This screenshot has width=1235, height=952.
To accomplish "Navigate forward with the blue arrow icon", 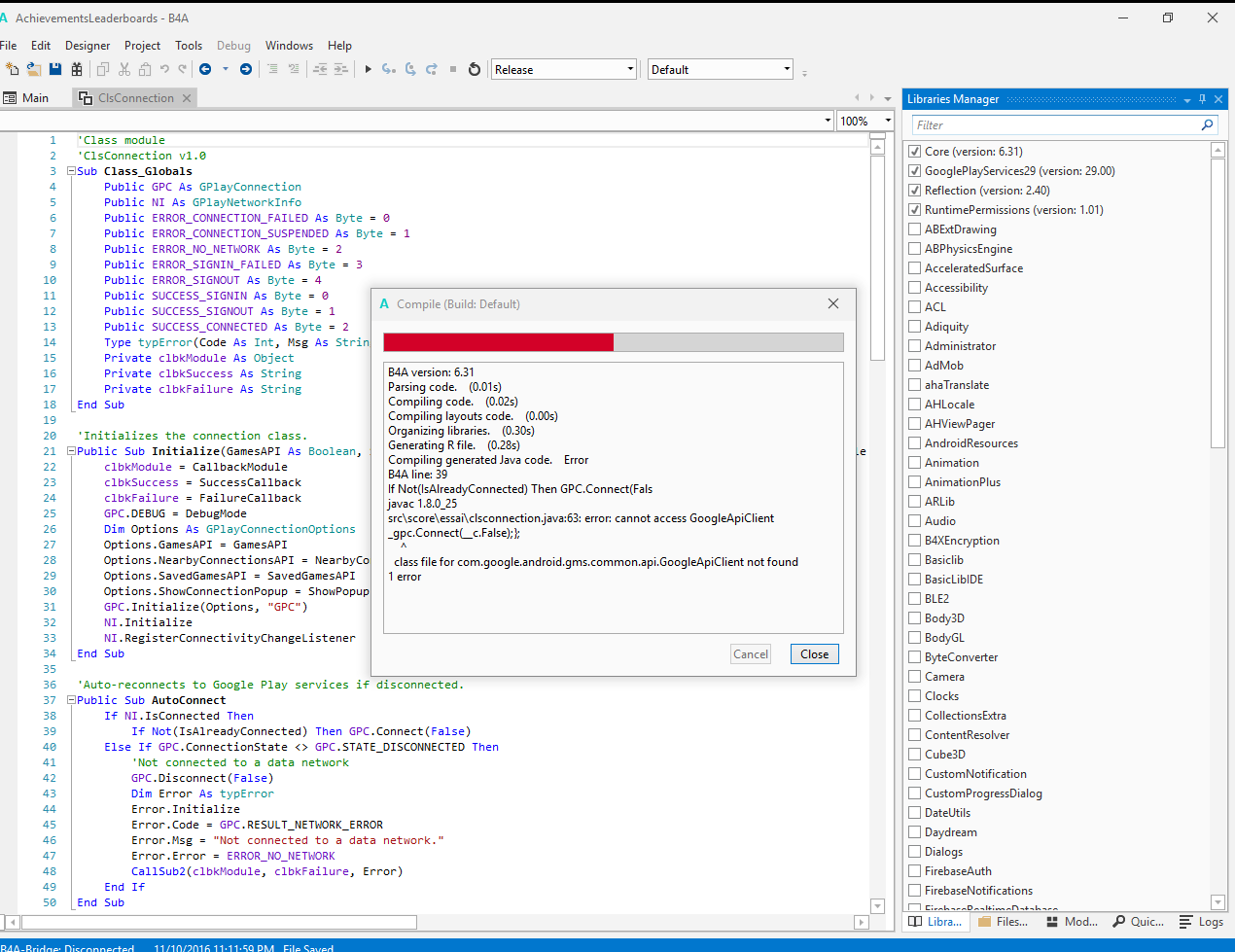I will tap(246, 69).
